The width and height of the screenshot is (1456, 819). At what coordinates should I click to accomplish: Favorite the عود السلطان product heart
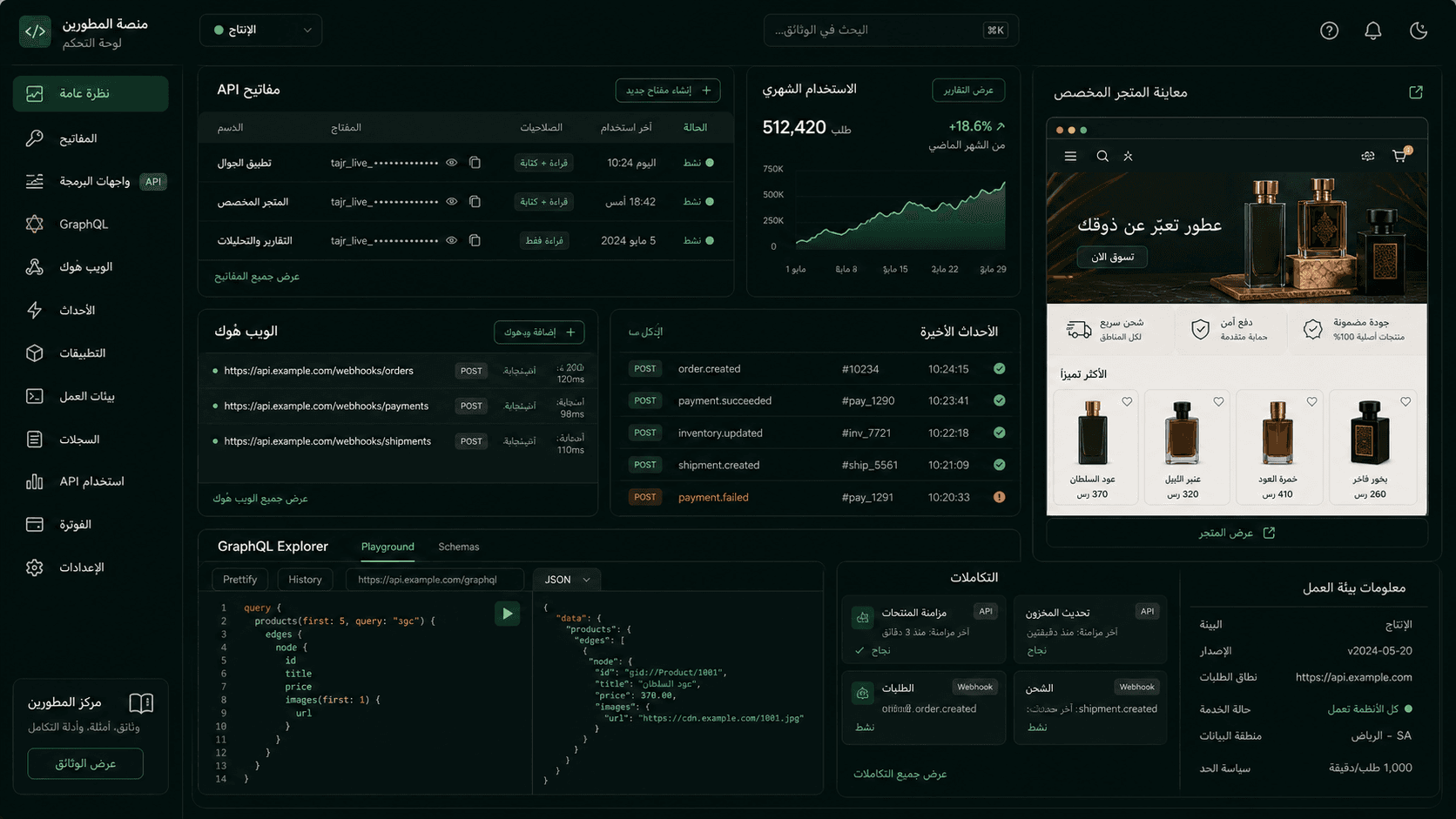1127,402
